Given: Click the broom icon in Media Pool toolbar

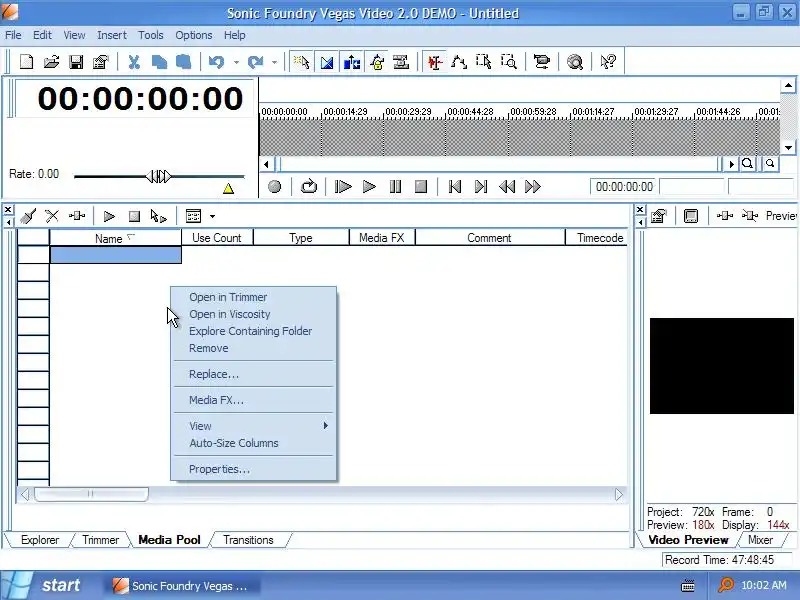Looking at the screenshot, I should point(28,216).
